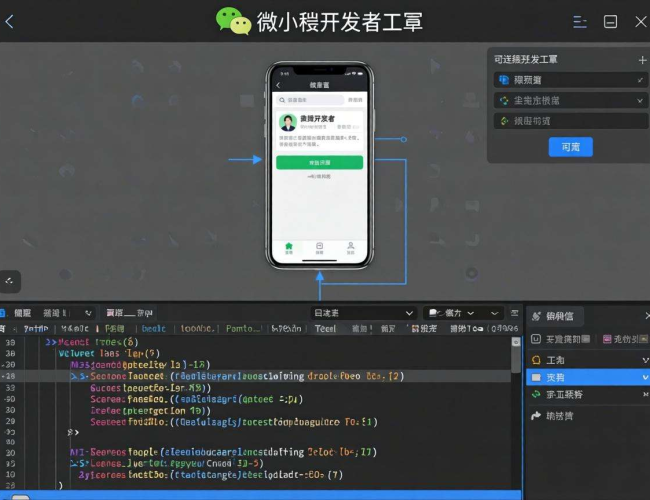Click the search field in the phone preview
This screenshot has height=500, width=650.
pyautogui.click(x=310, y=100)
